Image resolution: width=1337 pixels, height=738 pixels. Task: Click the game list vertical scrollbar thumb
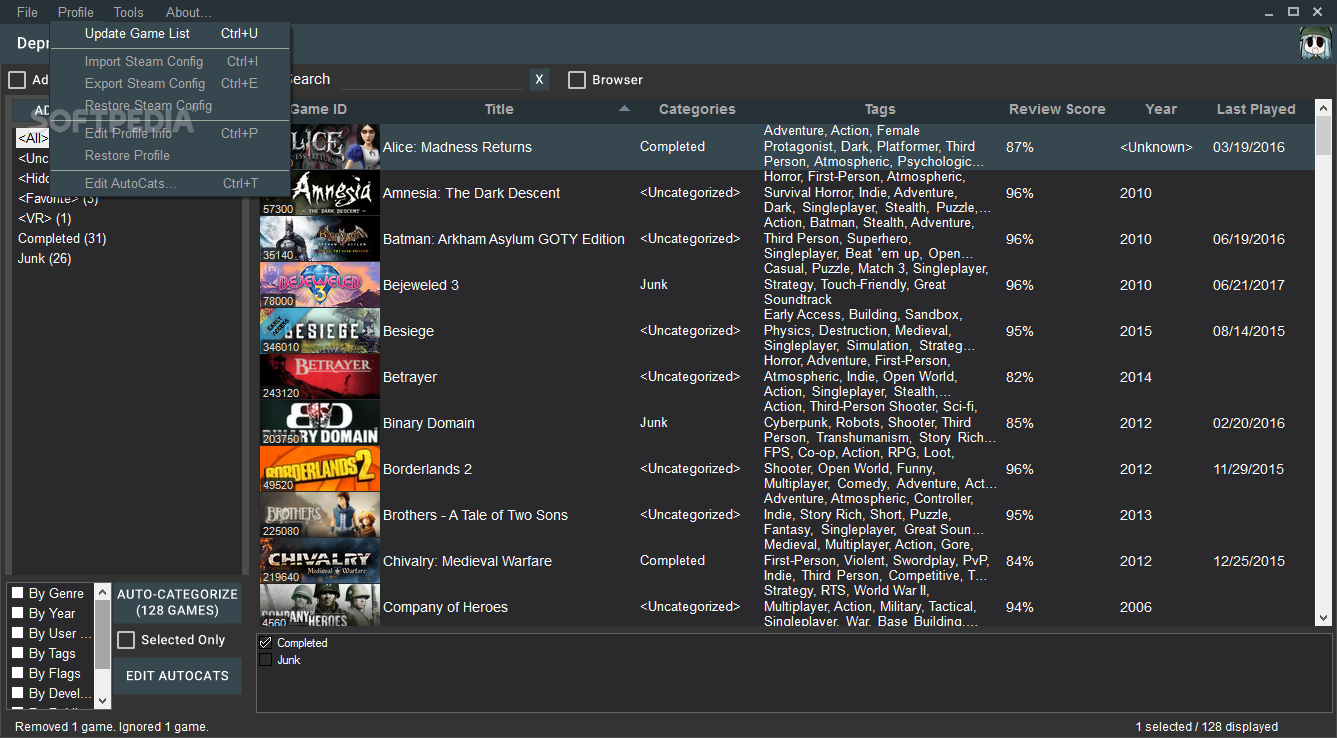pyautogui.click(x=1324, y=136)
